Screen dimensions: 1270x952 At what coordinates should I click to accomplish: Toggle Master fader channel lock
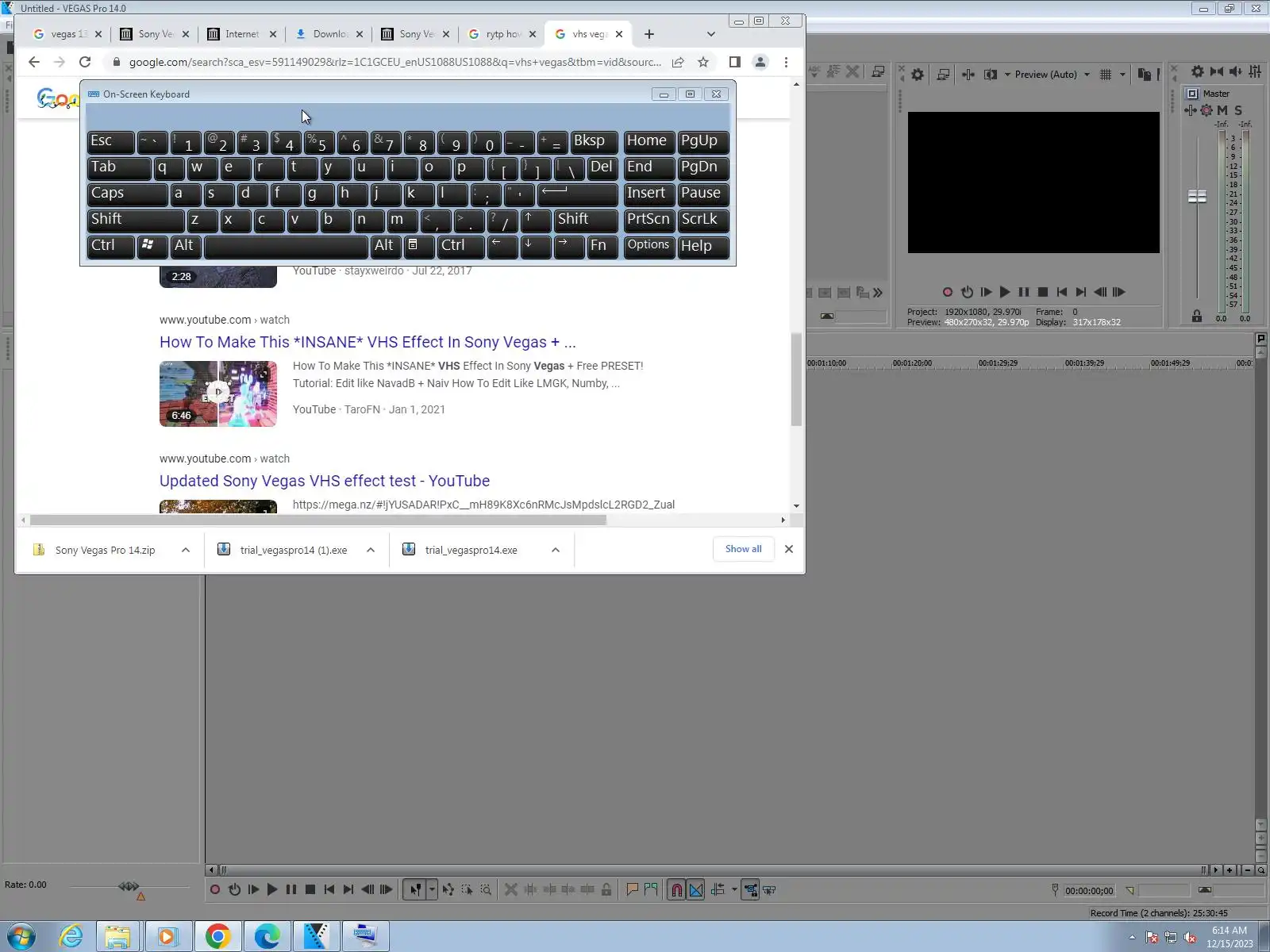[x=1197, y=317]
